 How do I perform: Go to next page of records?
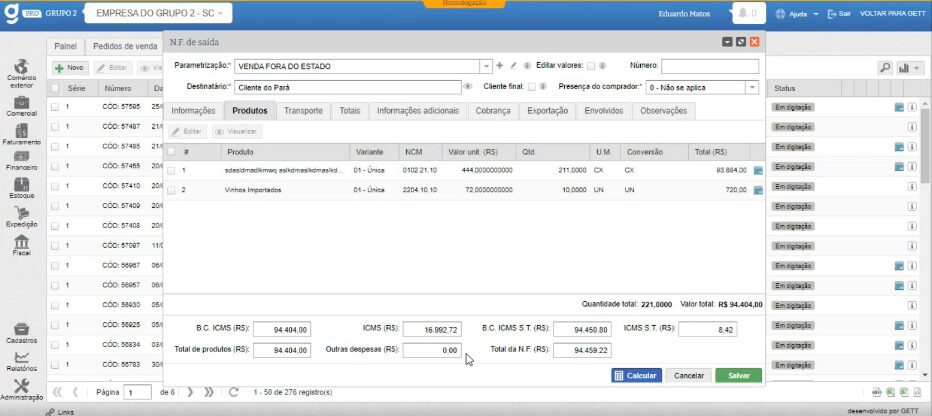coord(190,392)
